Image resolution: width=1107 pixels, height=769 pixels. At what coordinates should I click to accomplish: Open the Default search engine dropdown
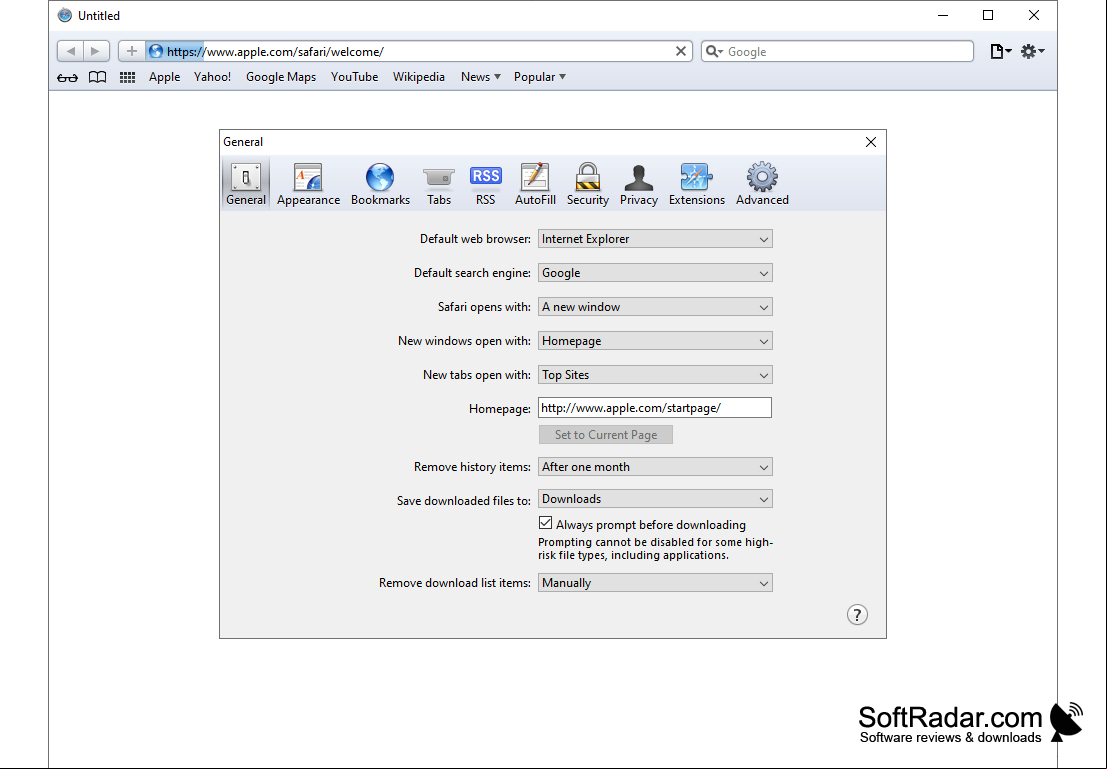[655, 273]
